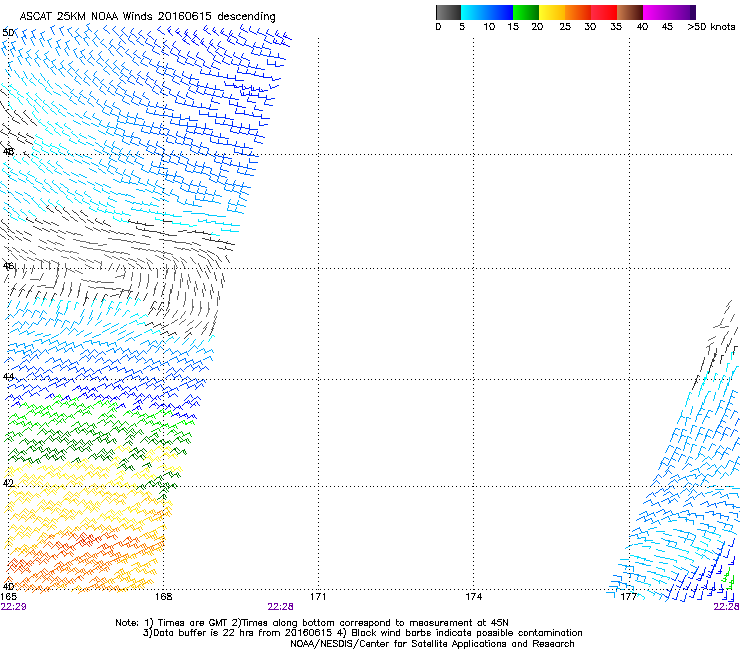Click the longitude label '177'

click(x=629, y=597)
